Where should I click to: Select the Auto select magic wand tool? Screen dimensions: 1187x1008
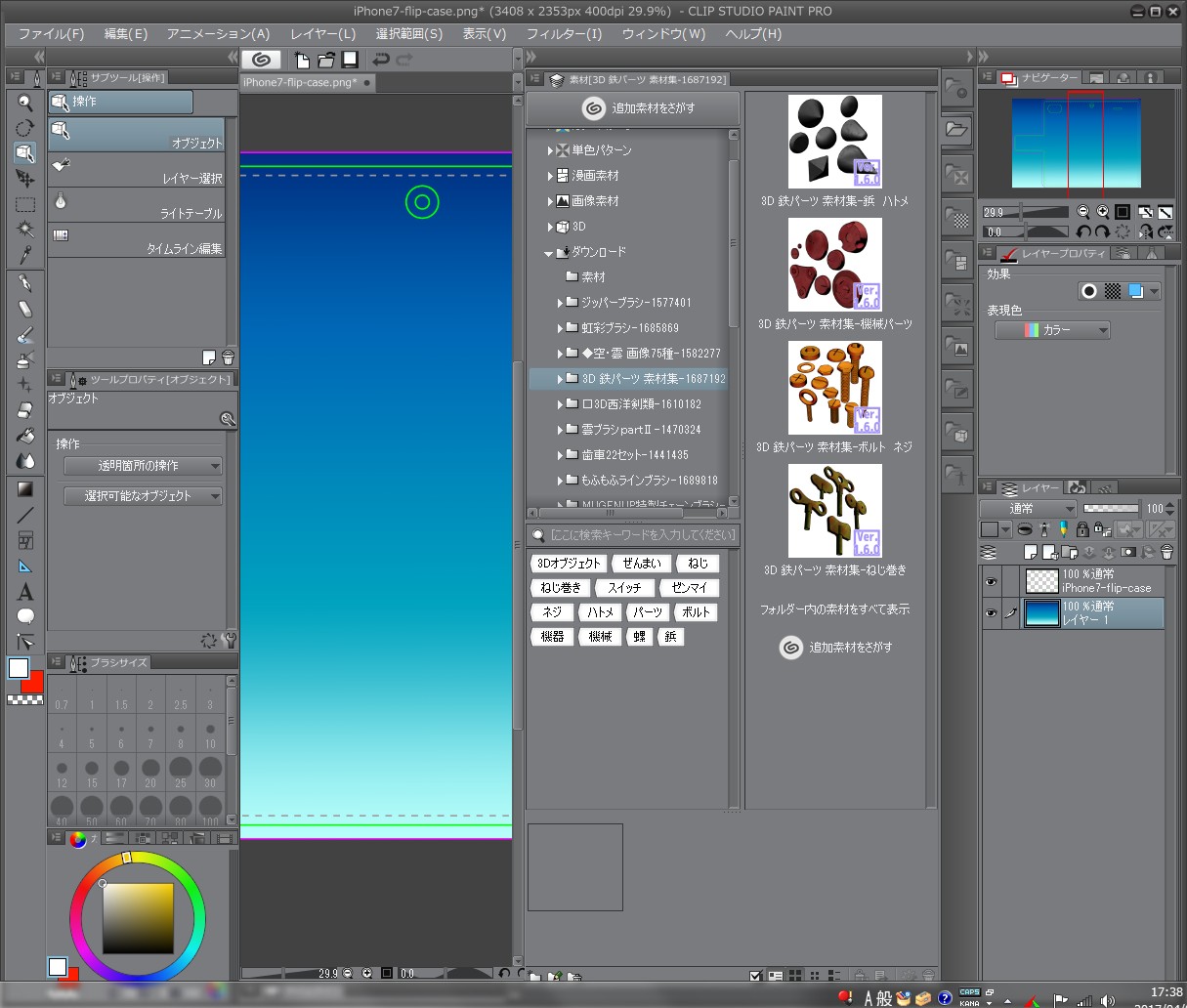click(25, 230)
